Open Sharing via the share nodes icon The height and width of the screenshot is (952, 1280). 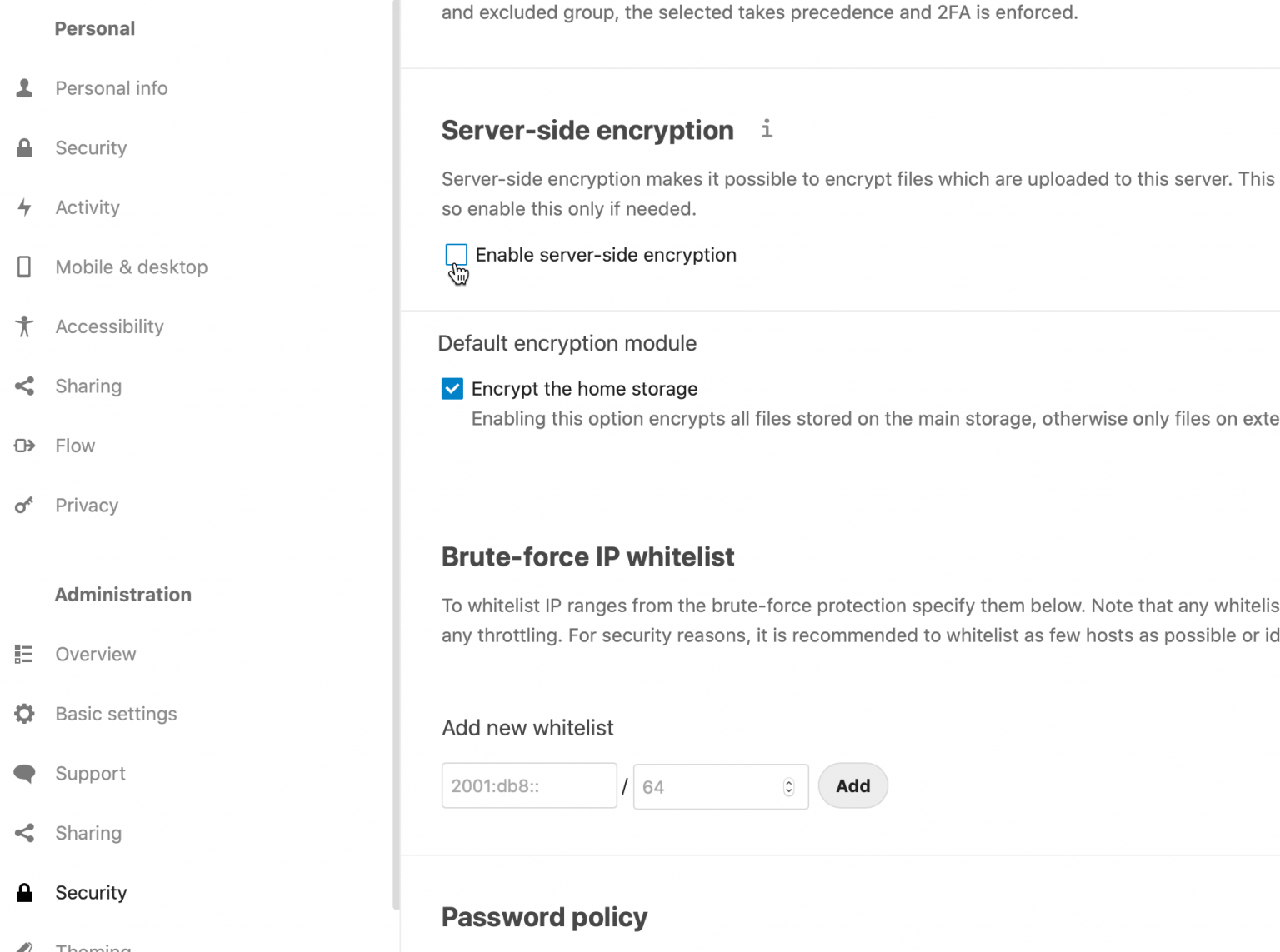[24, 386]
